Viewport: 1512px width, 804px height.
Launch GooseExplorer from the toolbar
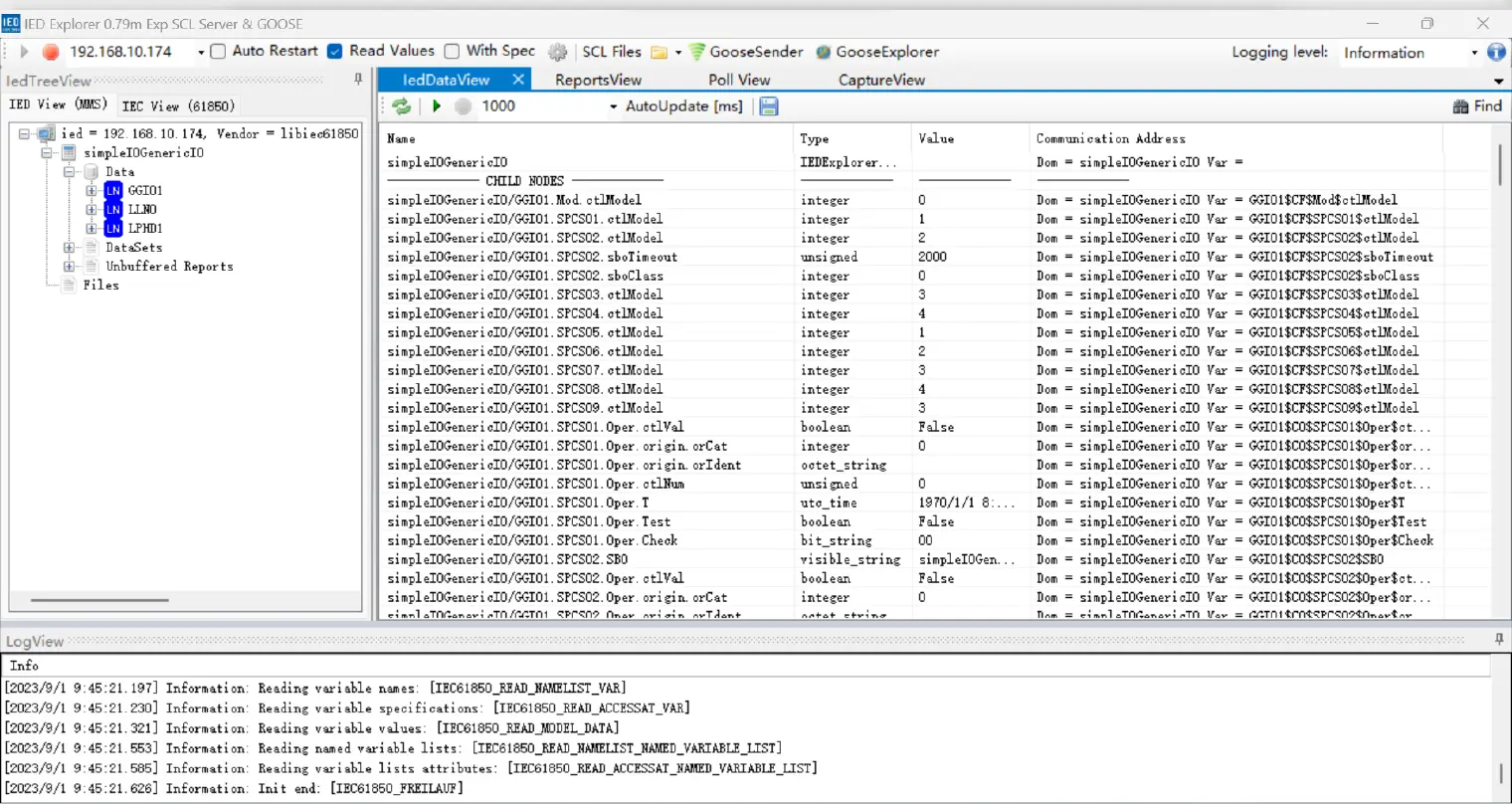pos(877,52)
